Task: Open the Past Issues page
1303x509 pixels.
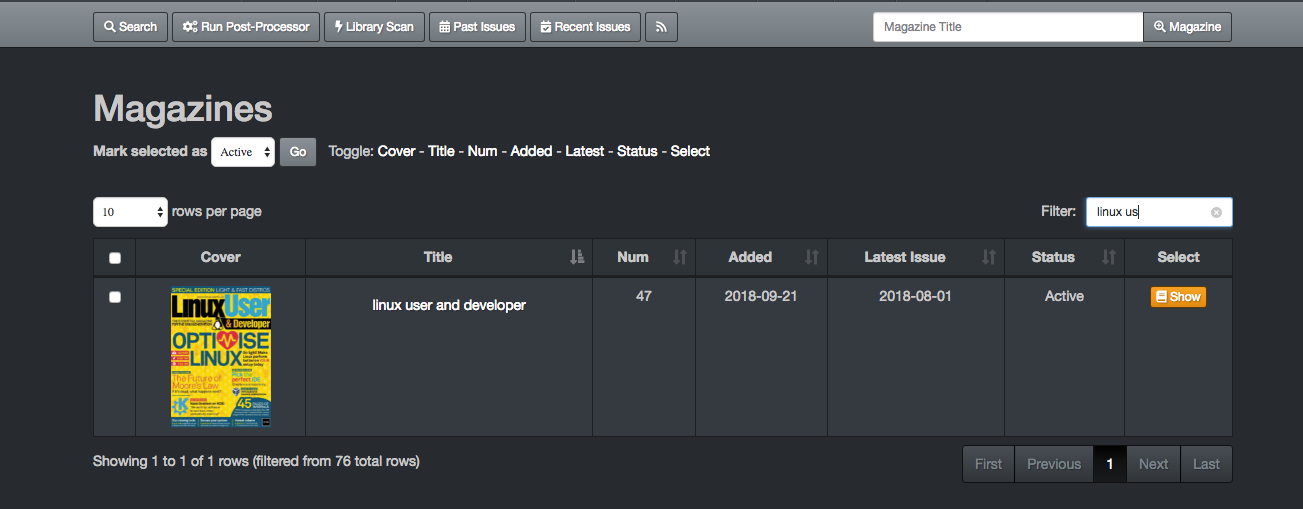Action: 477,27
